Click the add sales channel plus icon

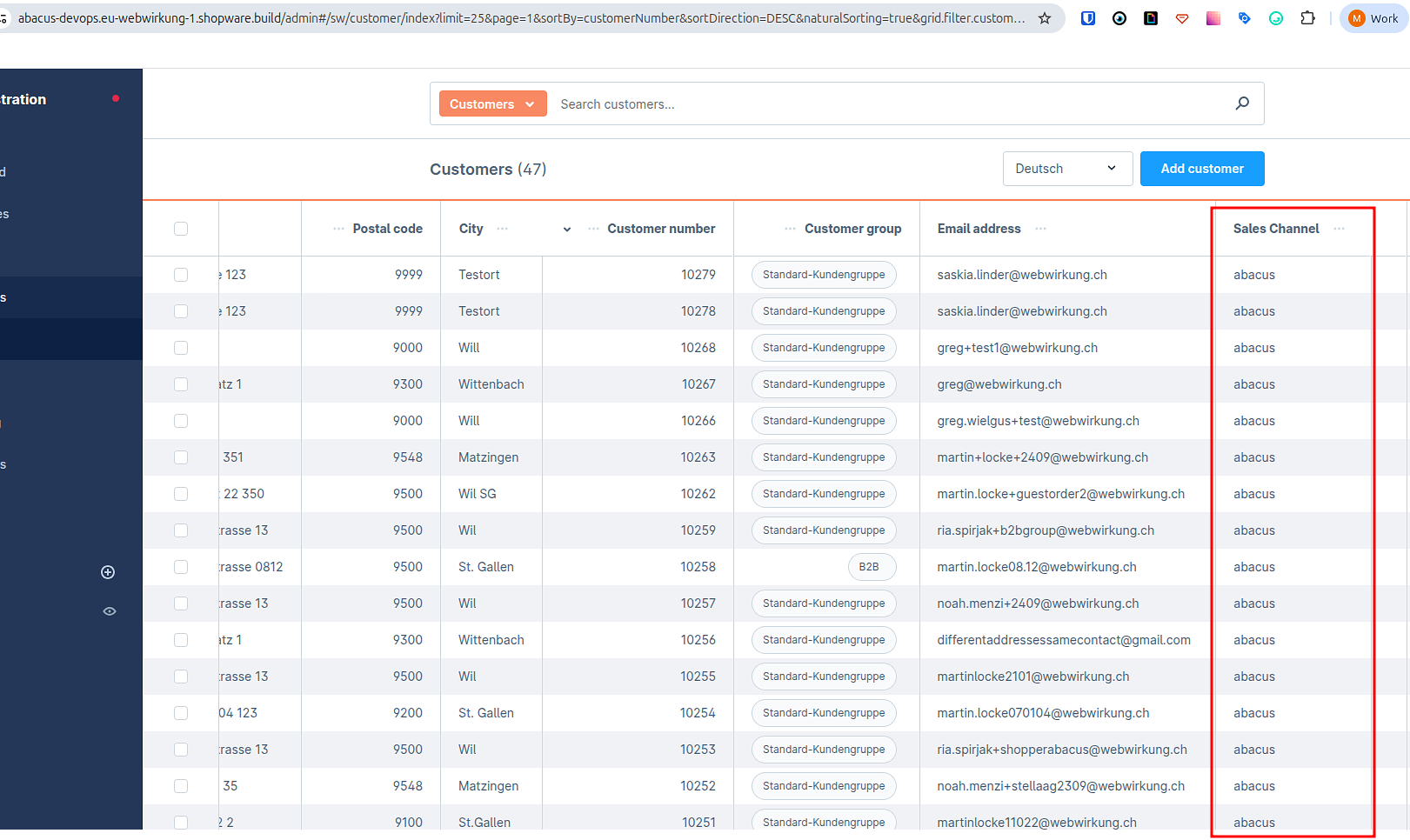coord(108,572)
